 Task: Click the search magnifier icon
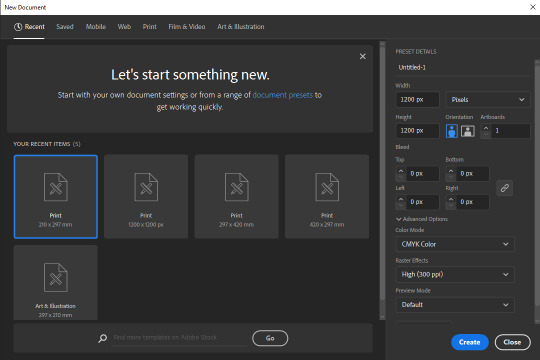coord(102,338)
